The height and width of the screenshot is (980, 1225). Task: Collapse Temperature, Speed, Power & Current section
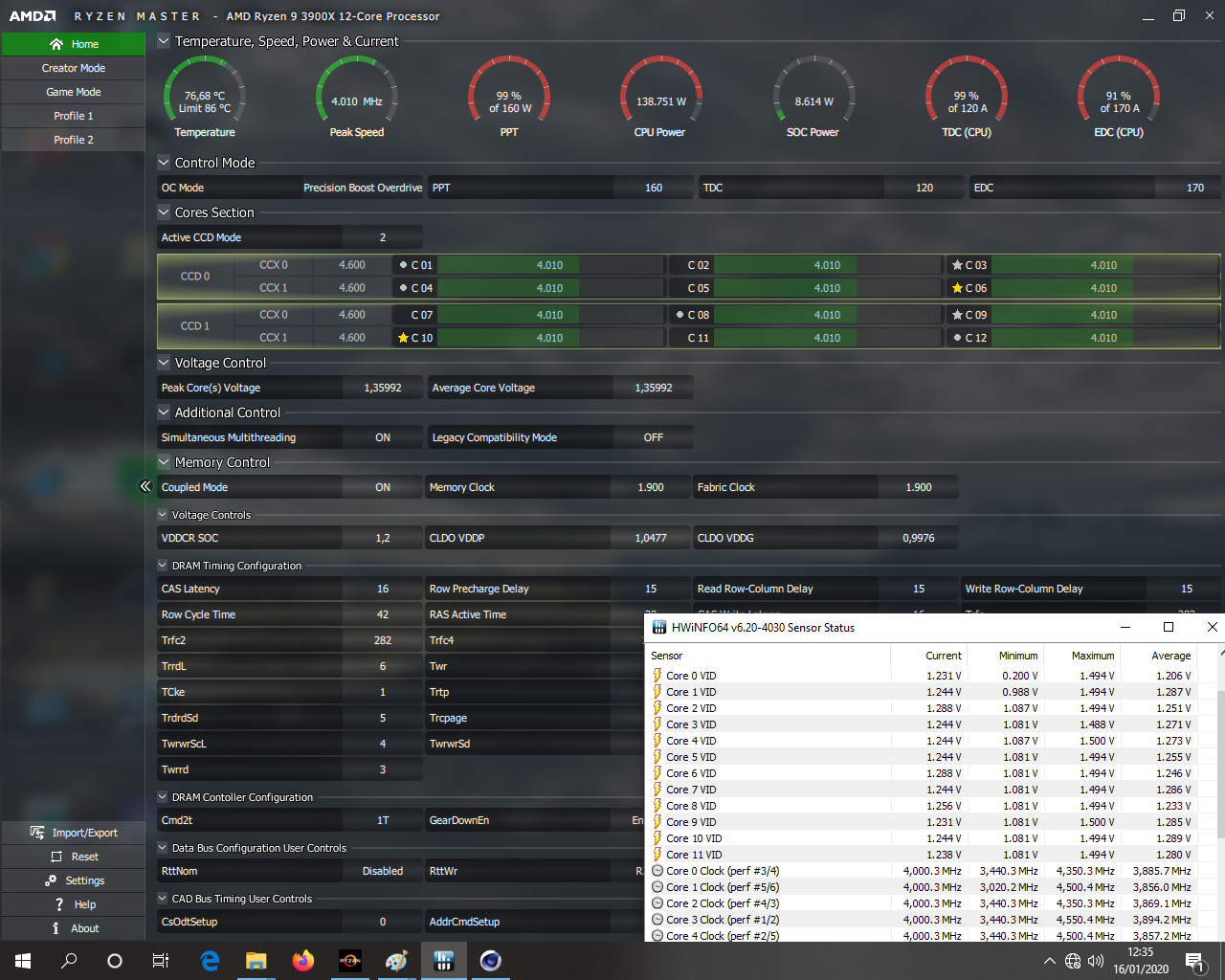click(x=164, y=41)
